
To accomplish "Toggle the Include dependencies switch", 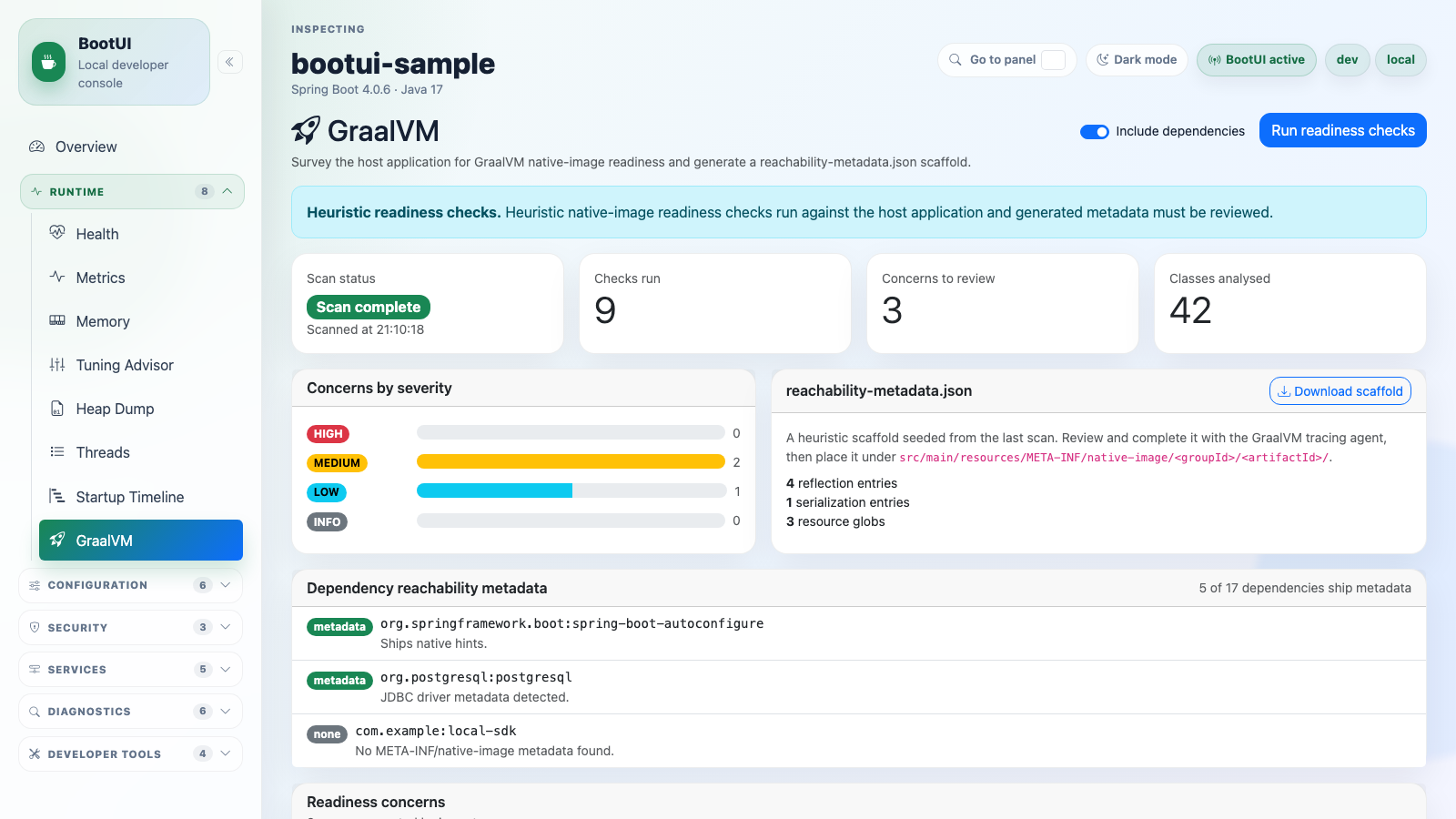I will (x=1094, y=132).
